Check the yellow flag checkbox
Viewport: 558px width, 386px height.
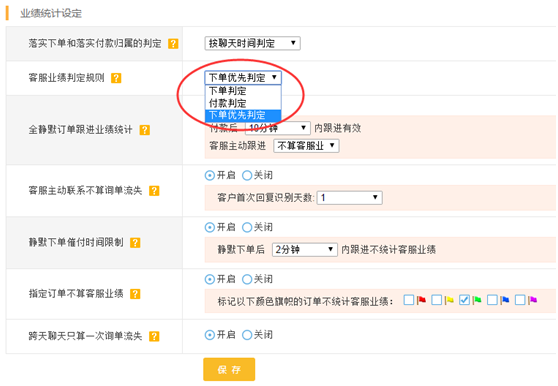coord(437,300)
